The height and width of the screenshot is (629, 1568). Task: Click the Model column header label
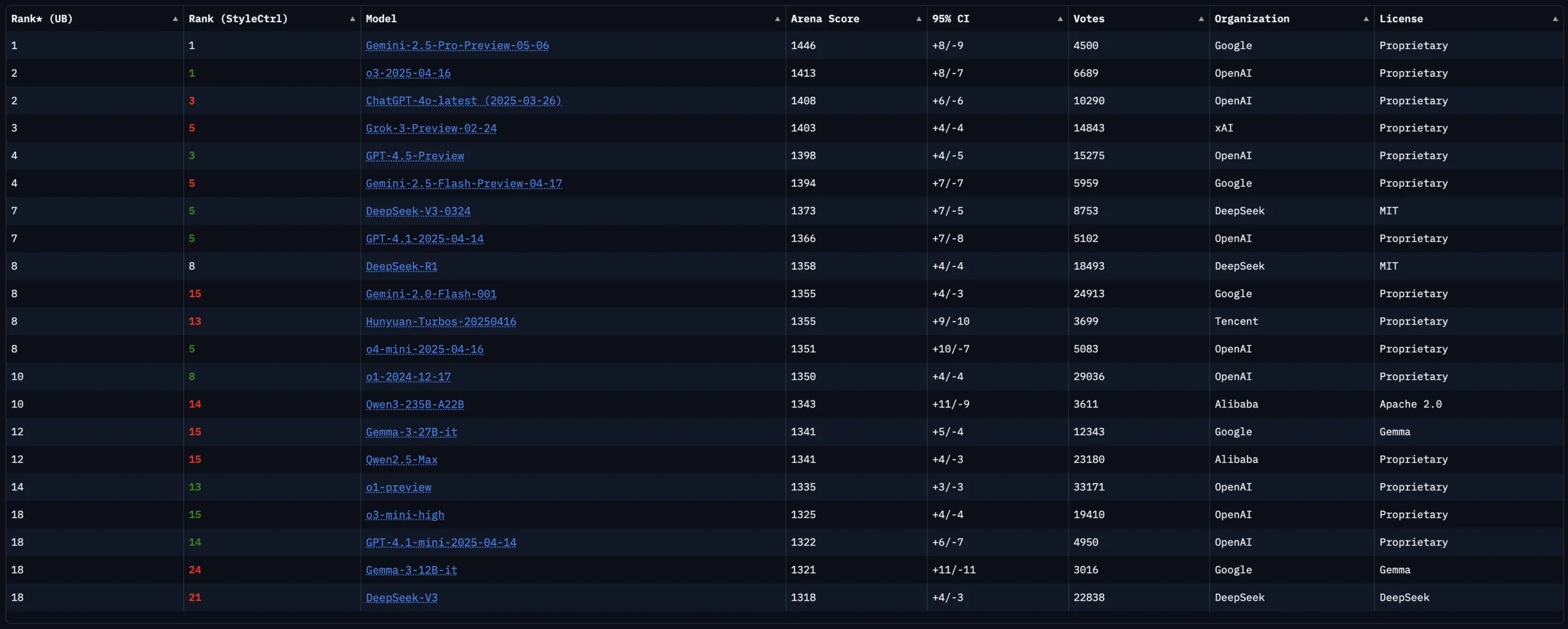coord(381,19)
